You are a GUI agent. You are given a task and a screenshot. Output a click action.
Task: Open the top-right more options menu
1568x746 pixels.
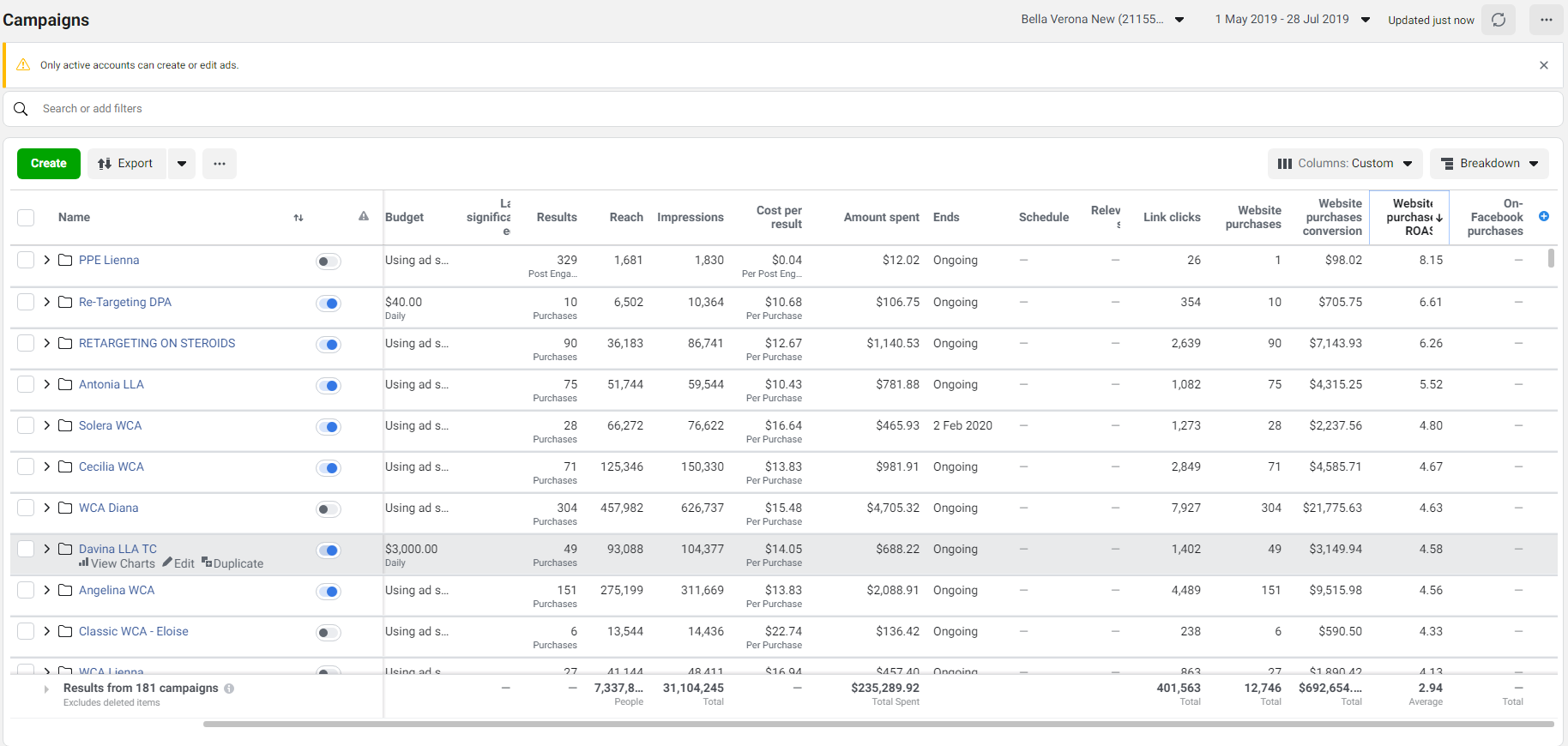tap(1546, 20)
